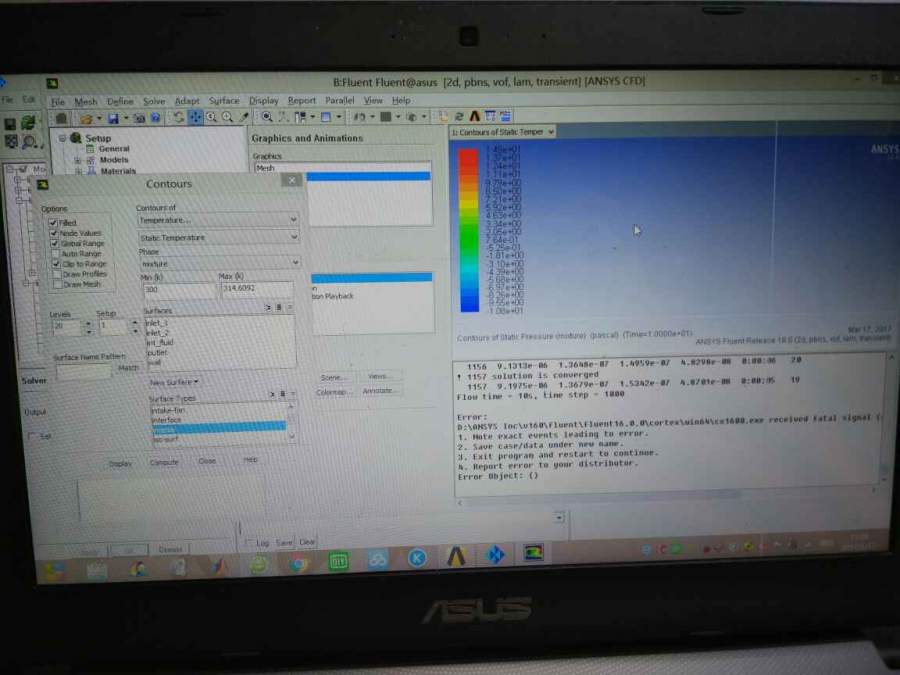
Task: Click the Min (k) input field
Action: [x=179, y=290]
